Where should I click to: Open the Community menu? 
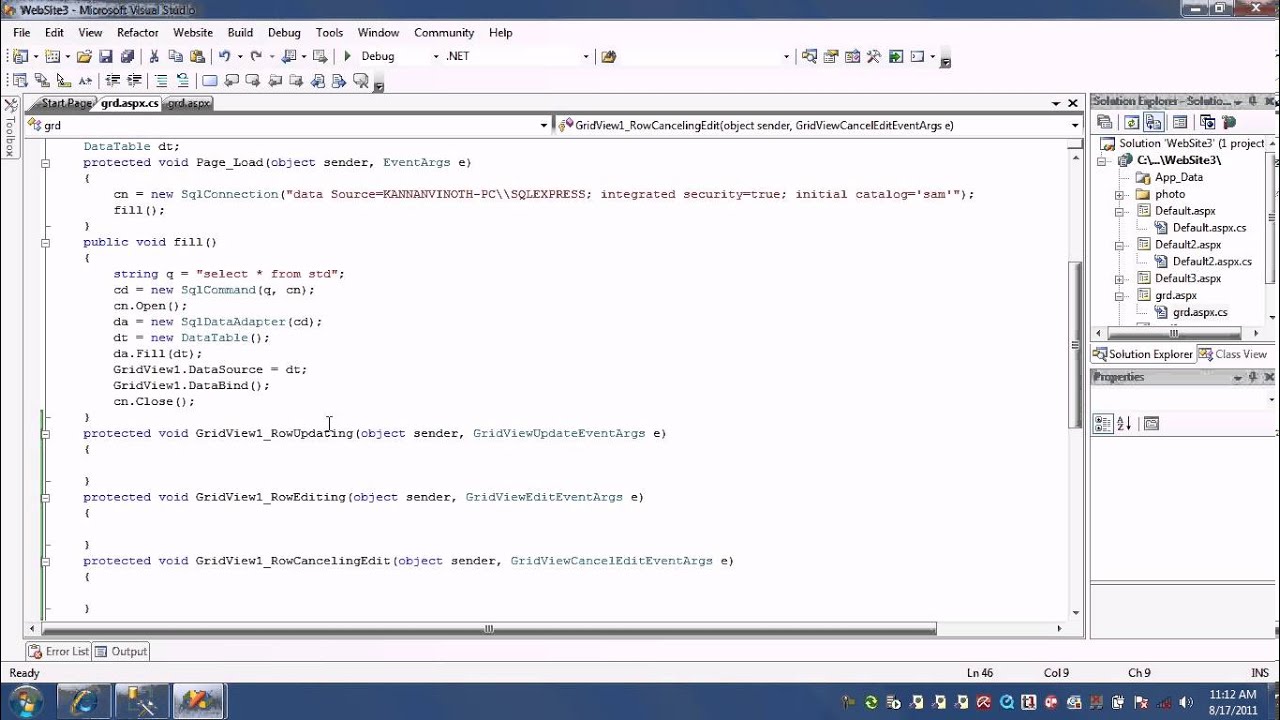444,32
